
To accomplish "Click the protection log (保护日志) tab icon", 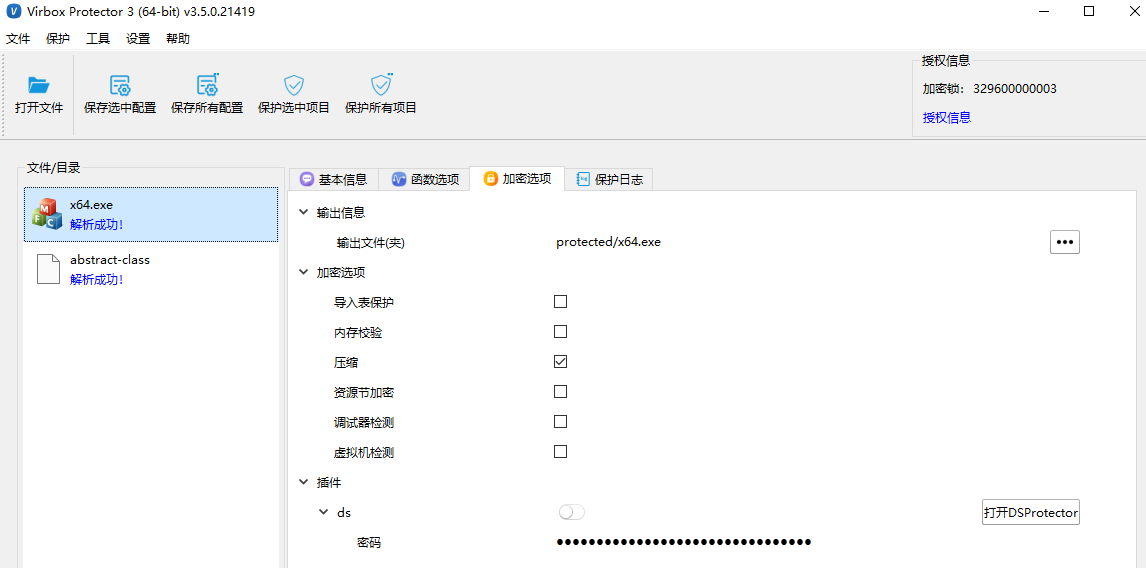I will [x=583, y=179].
